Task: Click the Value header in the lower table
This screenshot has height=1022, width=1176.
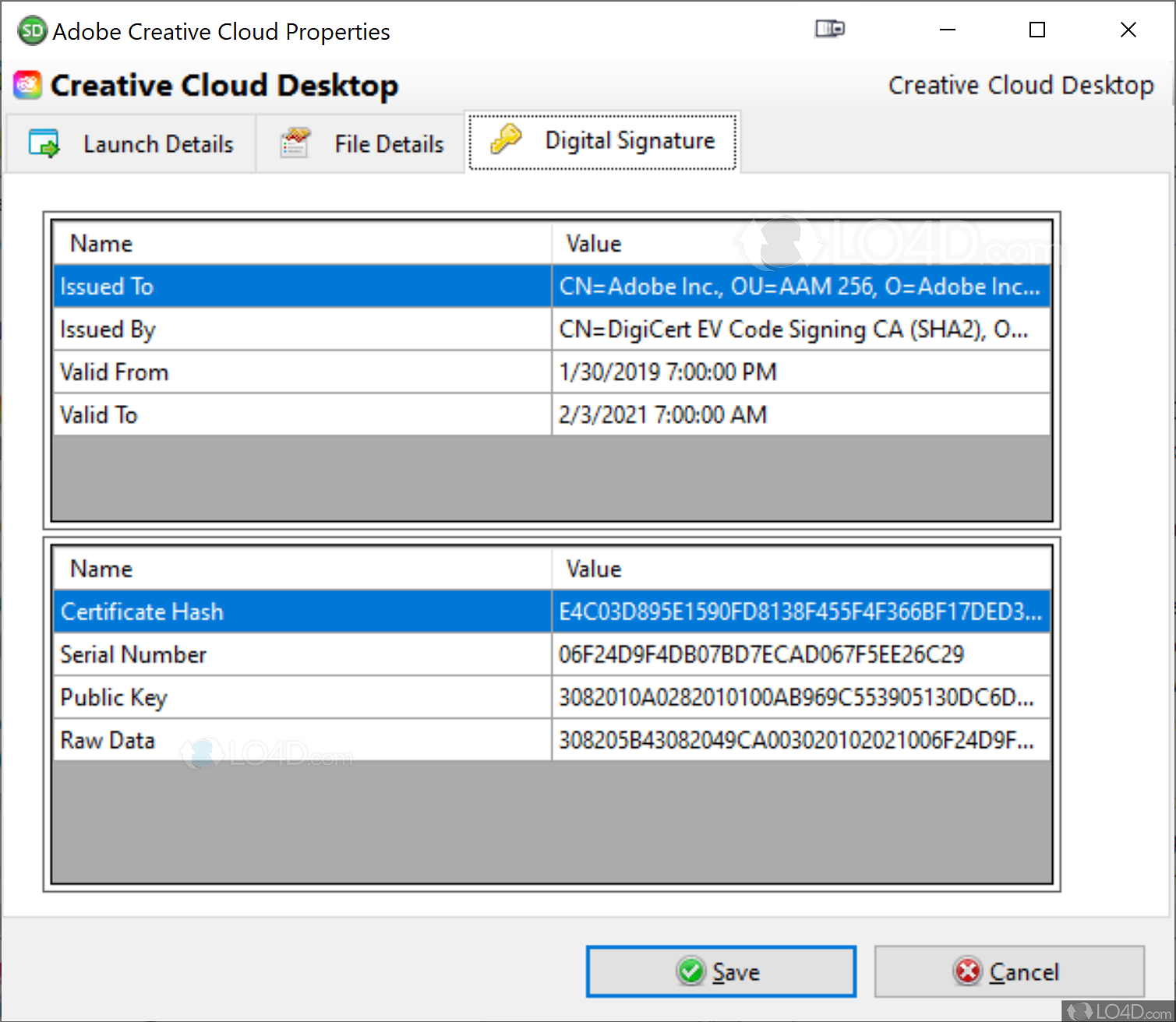Action: coord(801,569)
